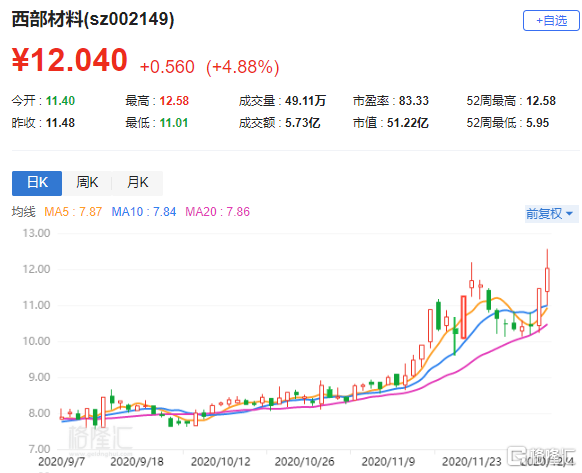This screenshot has width=582, height=473.
Task: Click the percent change (+4.88%)
Action: (243, 67)
